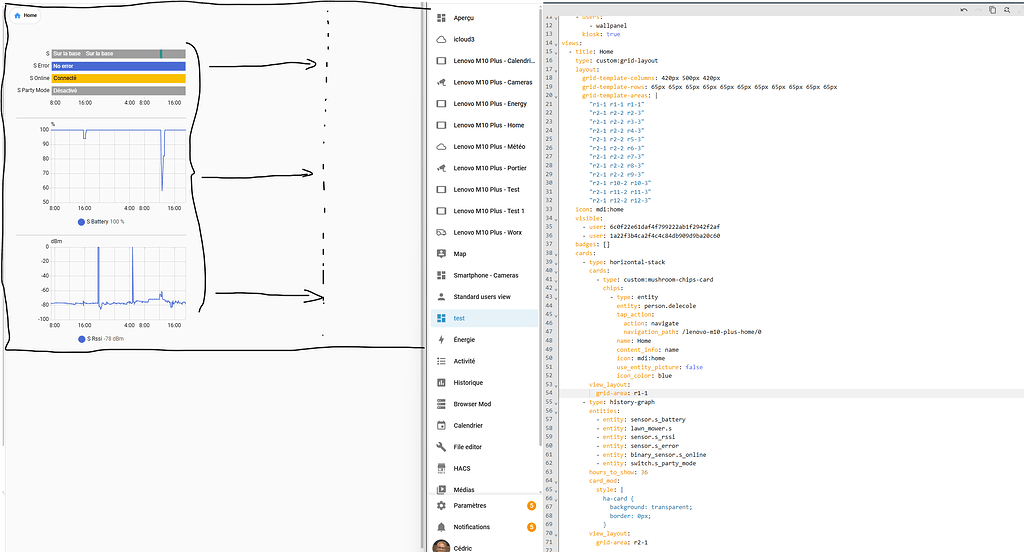1024x552 pixels.
Task: Open the icloud3 cloud icon in sidebar
Action: pyautogui.click(x=441, y=39)
